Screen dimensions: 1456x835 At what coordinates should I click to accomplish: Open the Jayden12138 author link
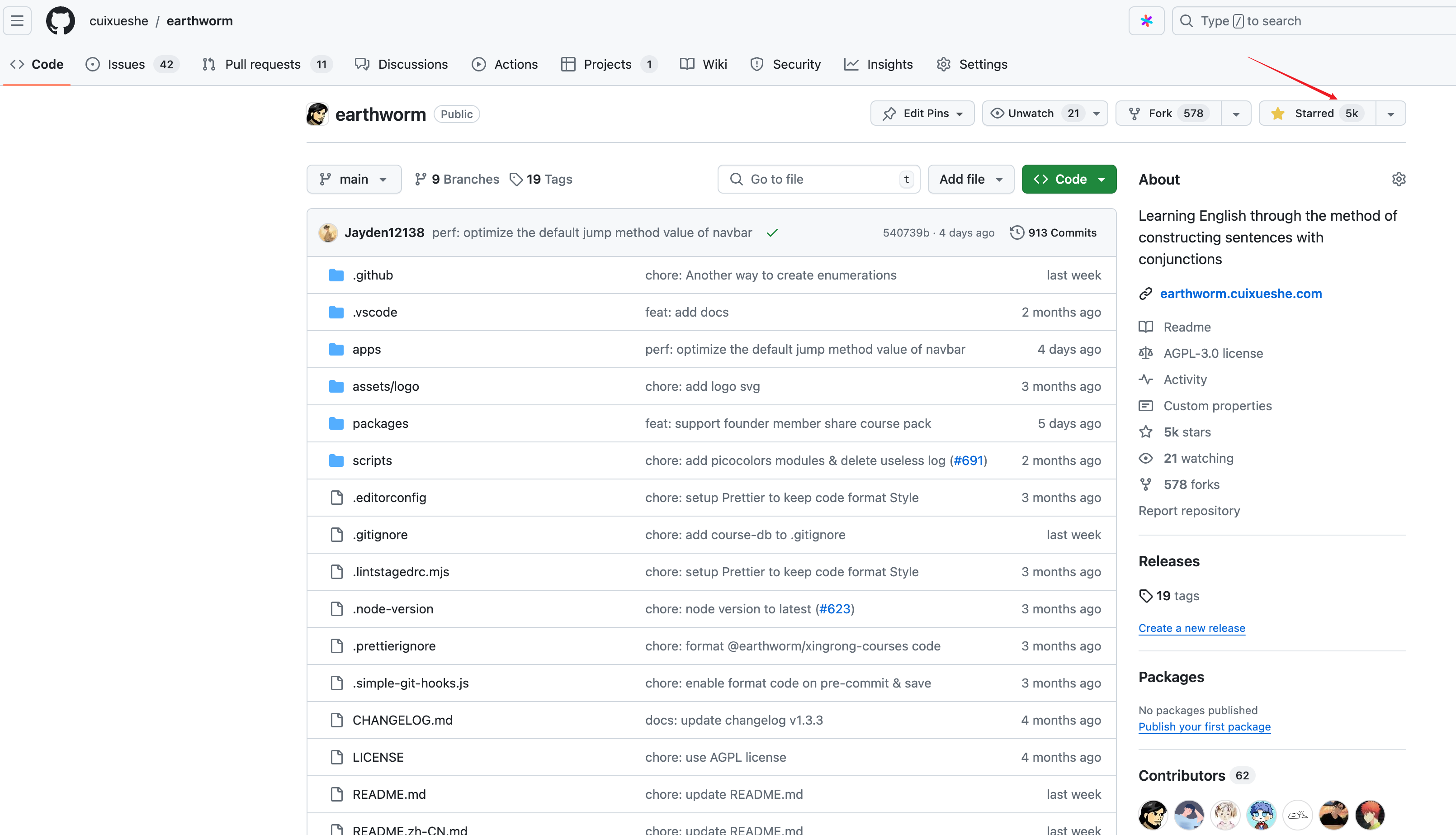point(384,233)
